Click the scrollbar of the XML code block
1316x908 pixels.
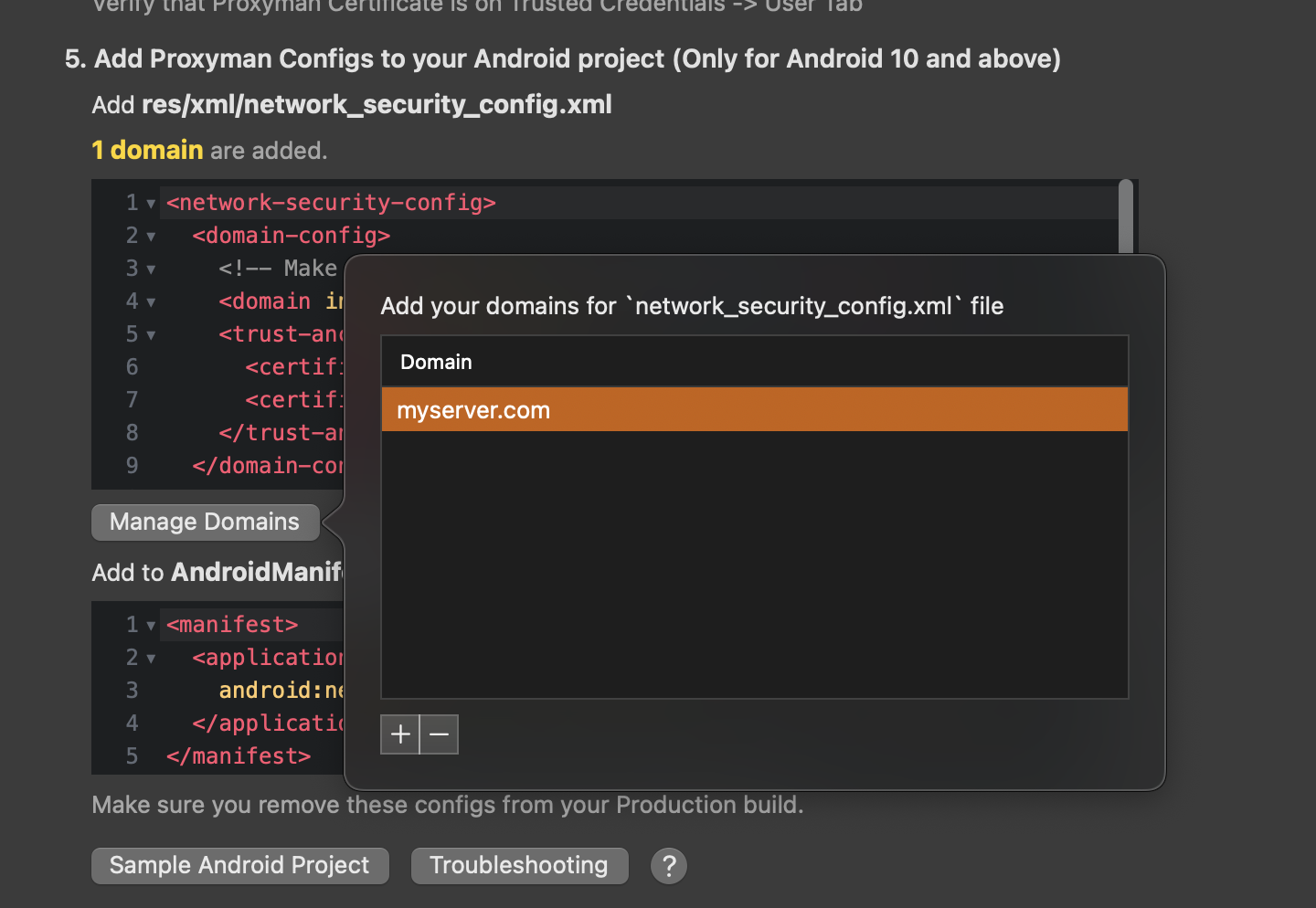point(1127,219)
